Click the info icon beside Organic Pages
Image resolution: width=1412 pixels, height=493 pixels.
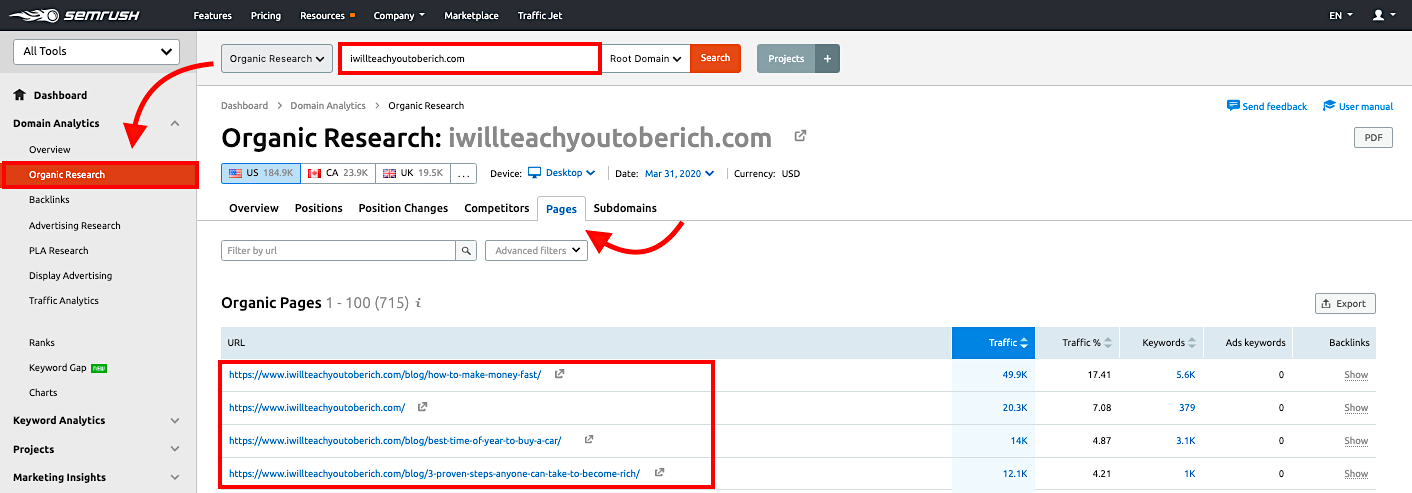point(418,303)
